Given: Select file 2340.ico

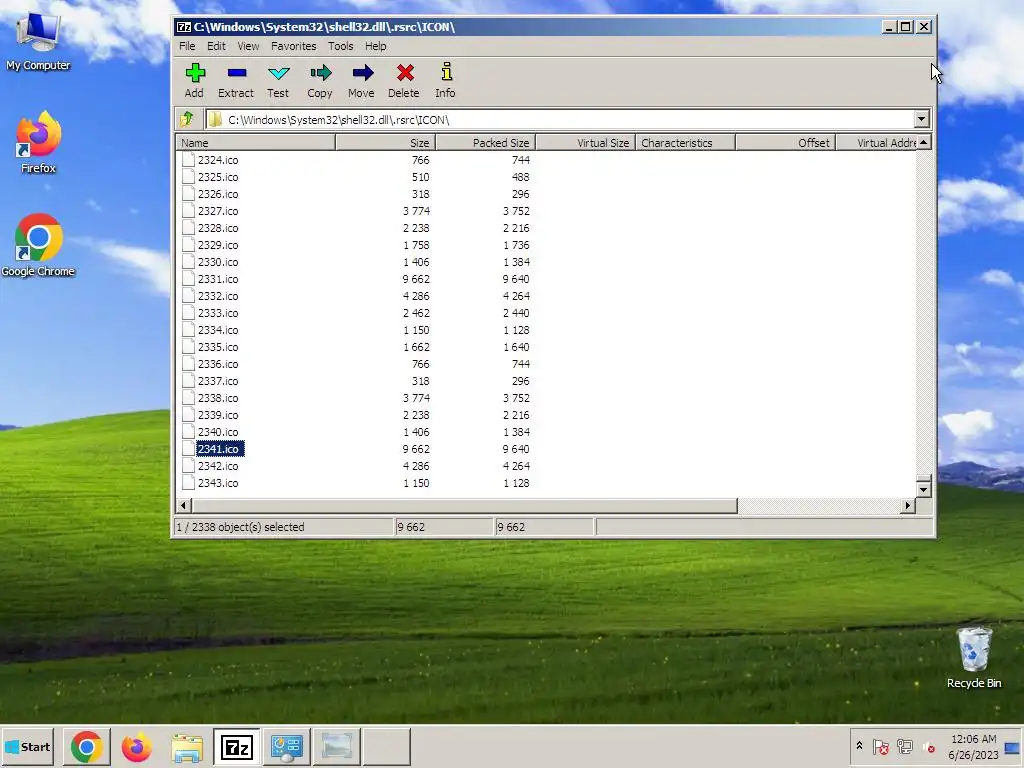Looking at the screenshot, I should 218,432.
